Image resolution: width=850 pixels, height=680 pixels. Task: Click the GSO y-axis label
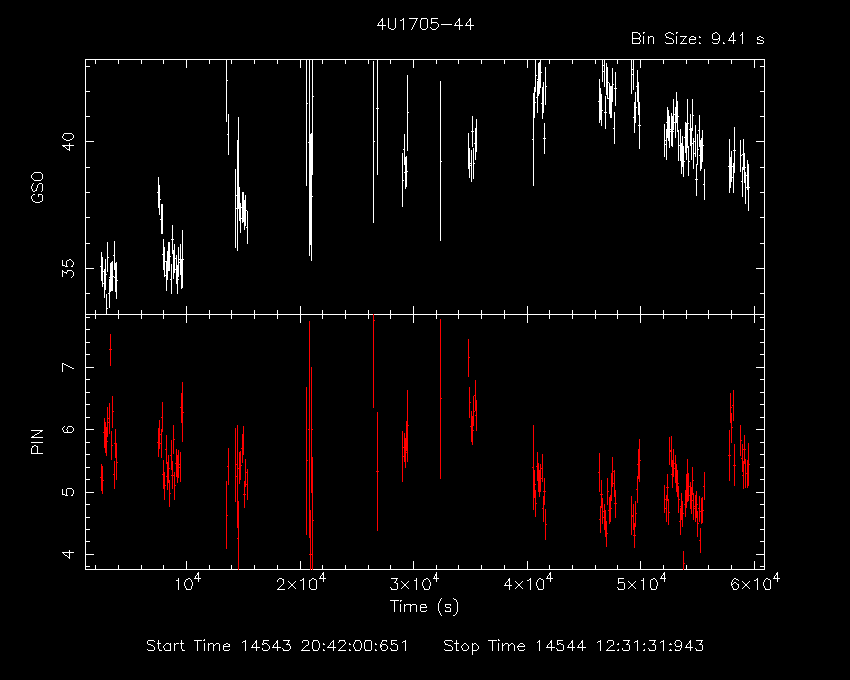(37, 187)
